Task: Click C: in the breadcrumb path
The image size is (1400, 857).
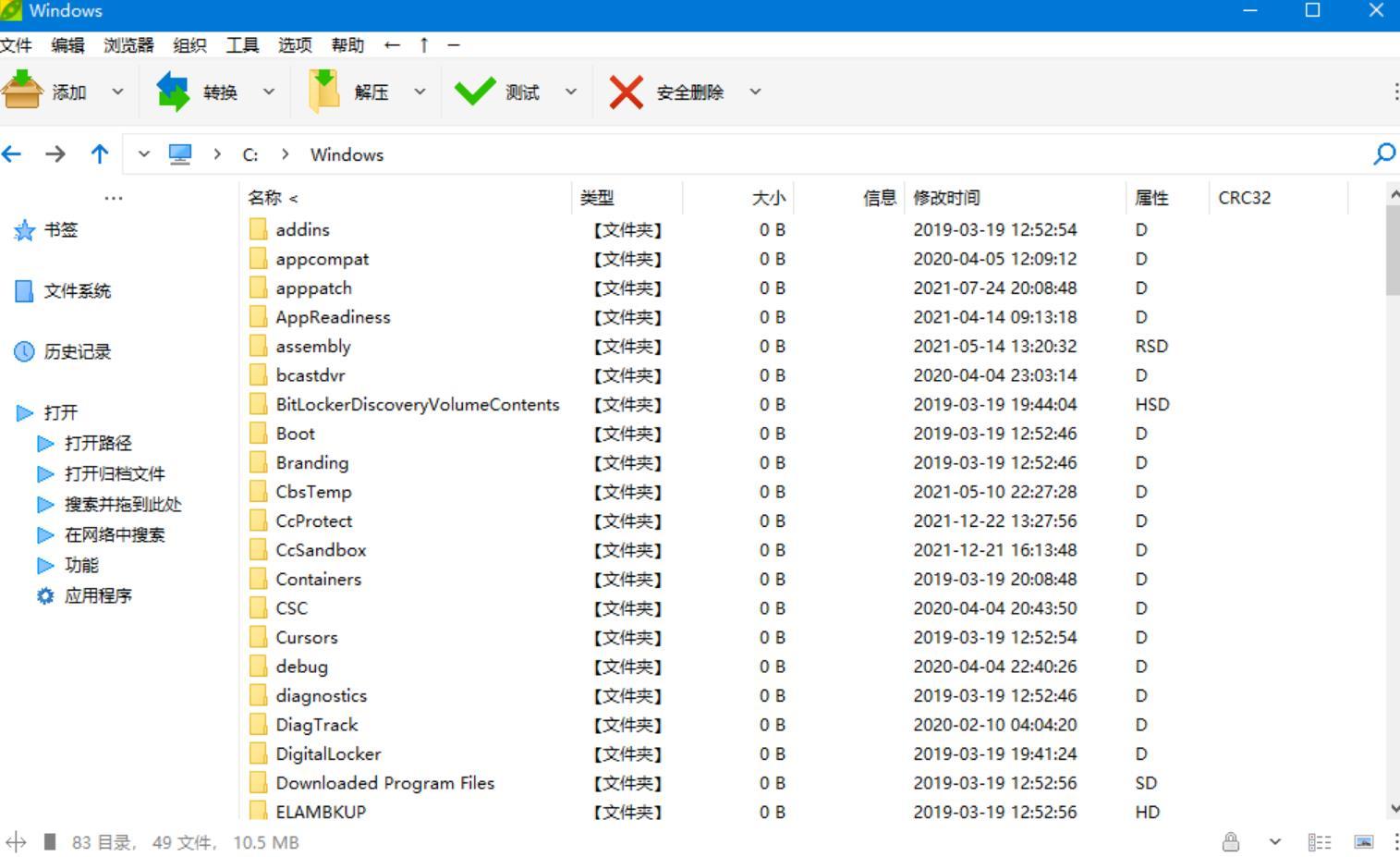Action: [x=250, y=154]
